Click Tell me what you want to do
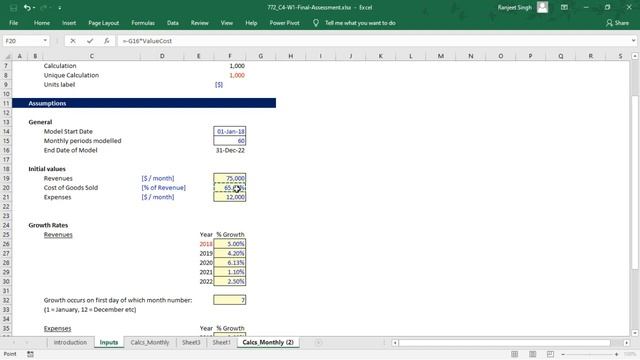The image size is (640, 360). (x=360, y=23)
